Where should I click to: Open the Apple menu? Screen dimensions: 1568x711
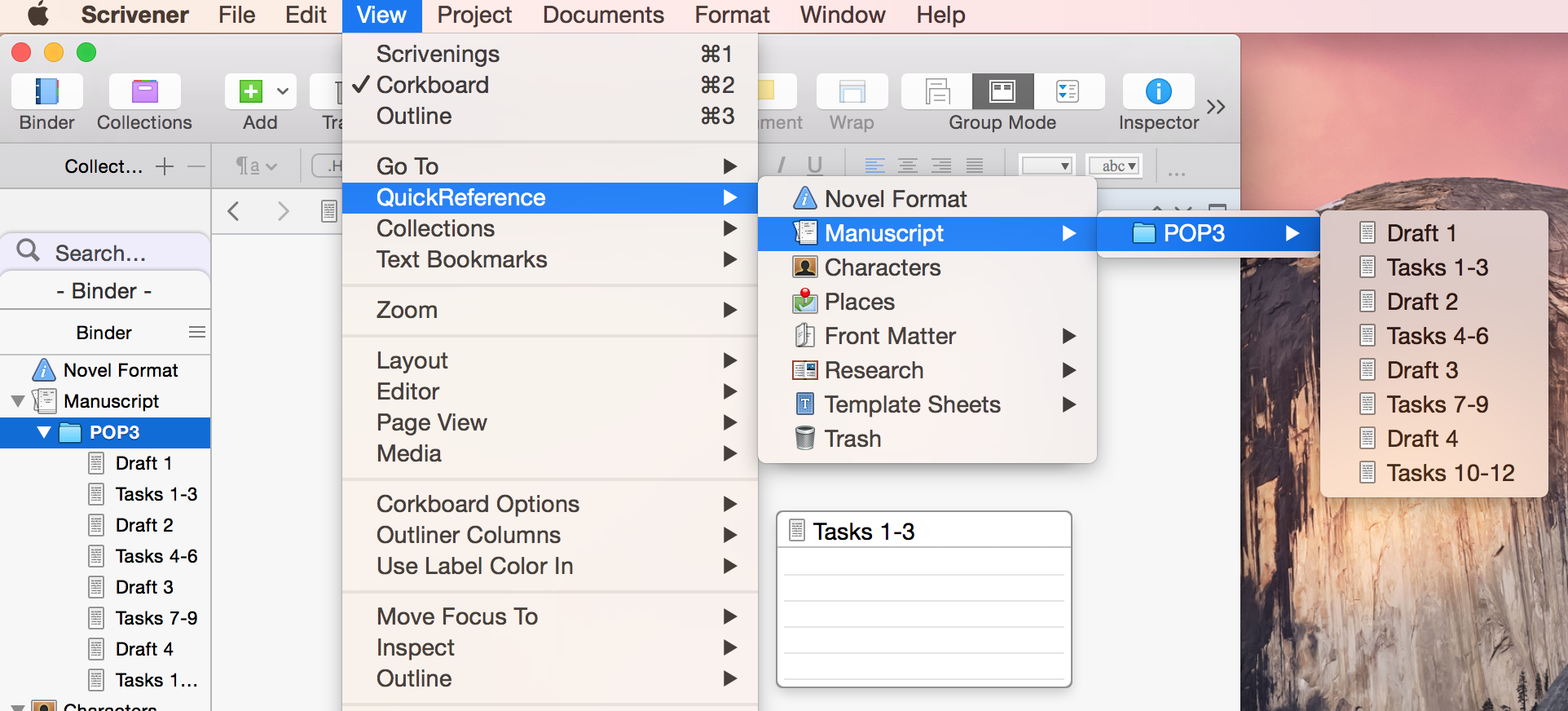[38, 15]
